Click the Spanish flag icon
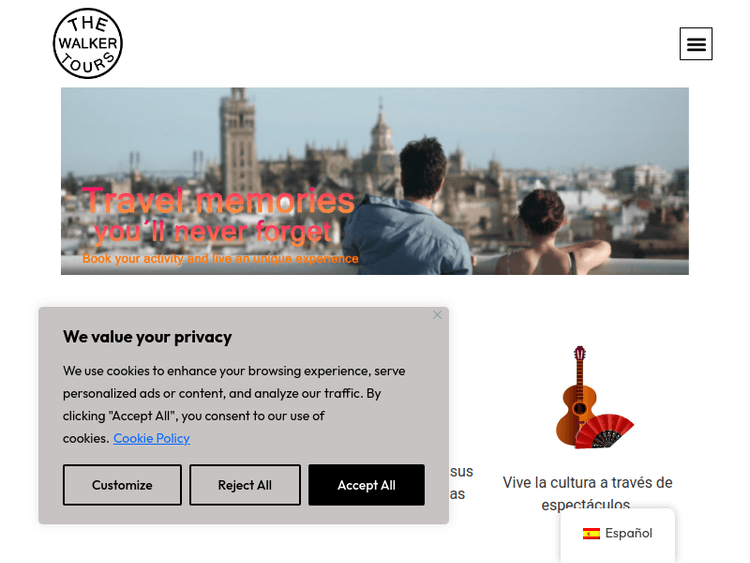 [591, 533]
